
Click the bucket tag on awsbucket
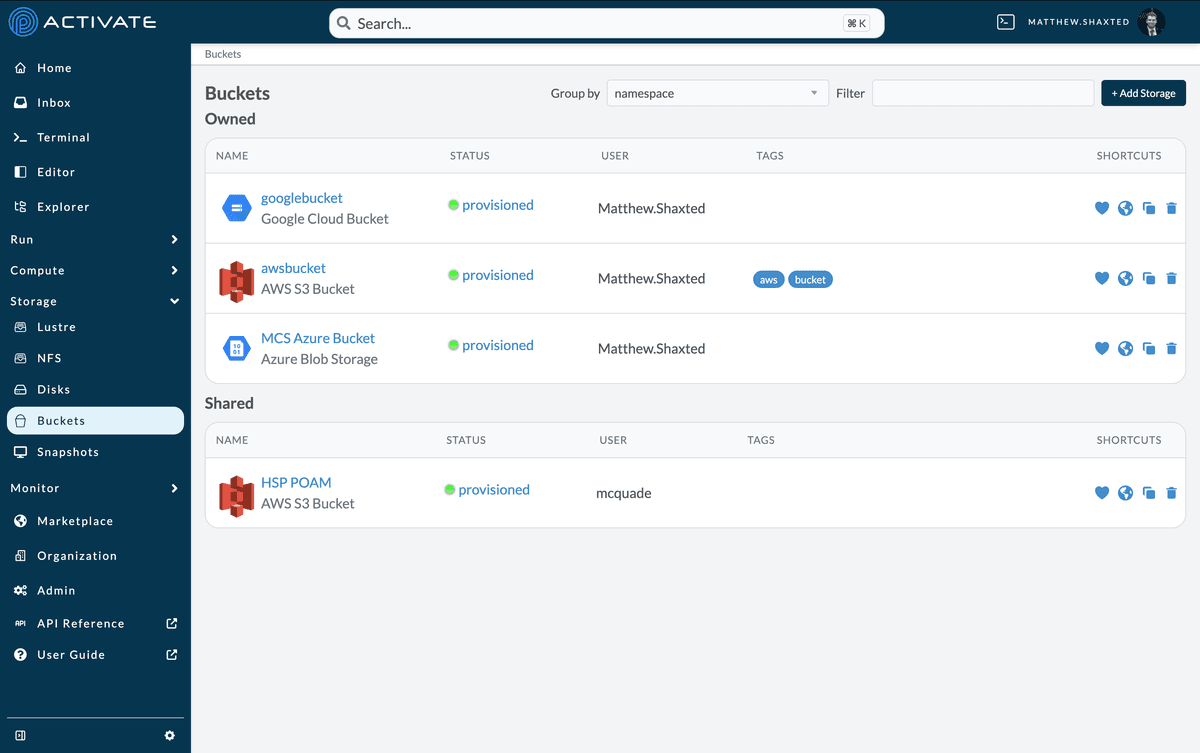[x=810, y=280]
